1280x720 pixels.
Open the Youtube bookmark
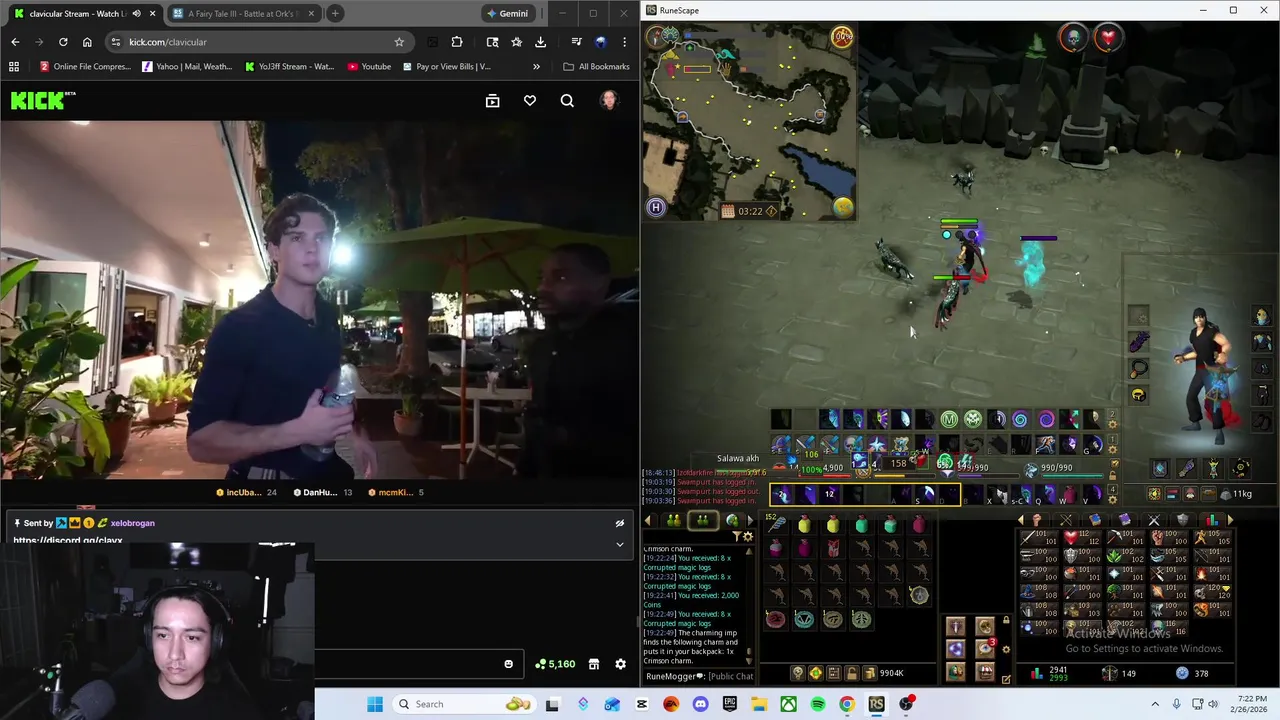[368, 67]
